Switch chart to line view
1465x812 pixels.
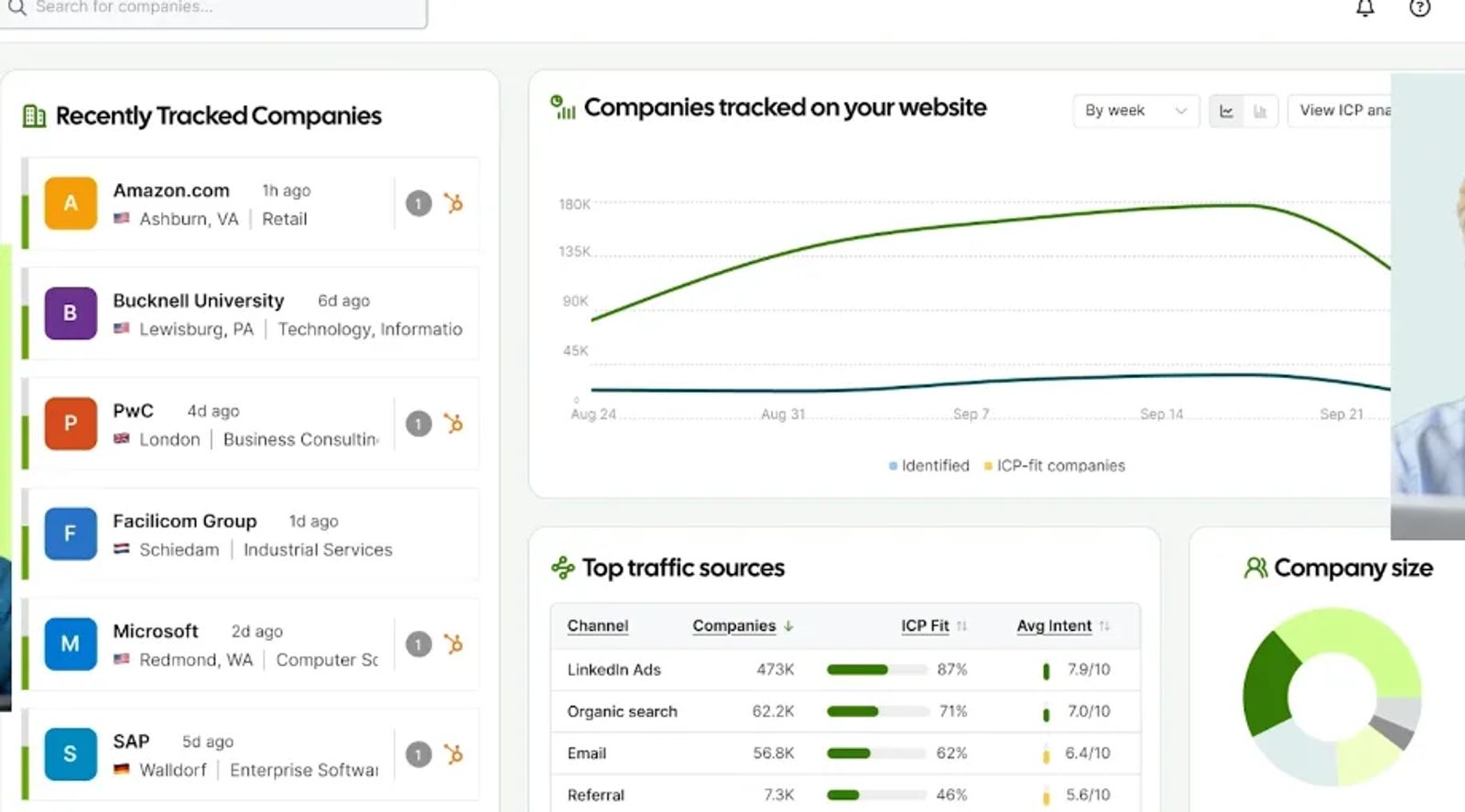pos(1226,111)
